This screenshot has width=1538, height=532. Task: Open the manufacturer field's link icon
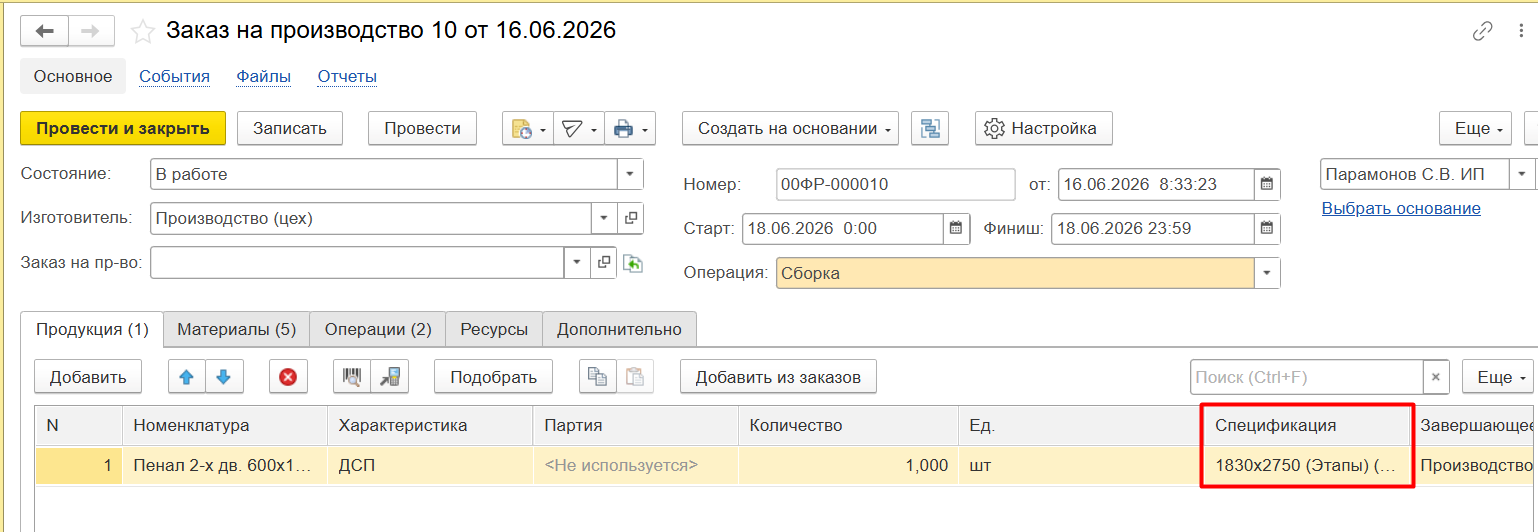[x=631, y=218]
